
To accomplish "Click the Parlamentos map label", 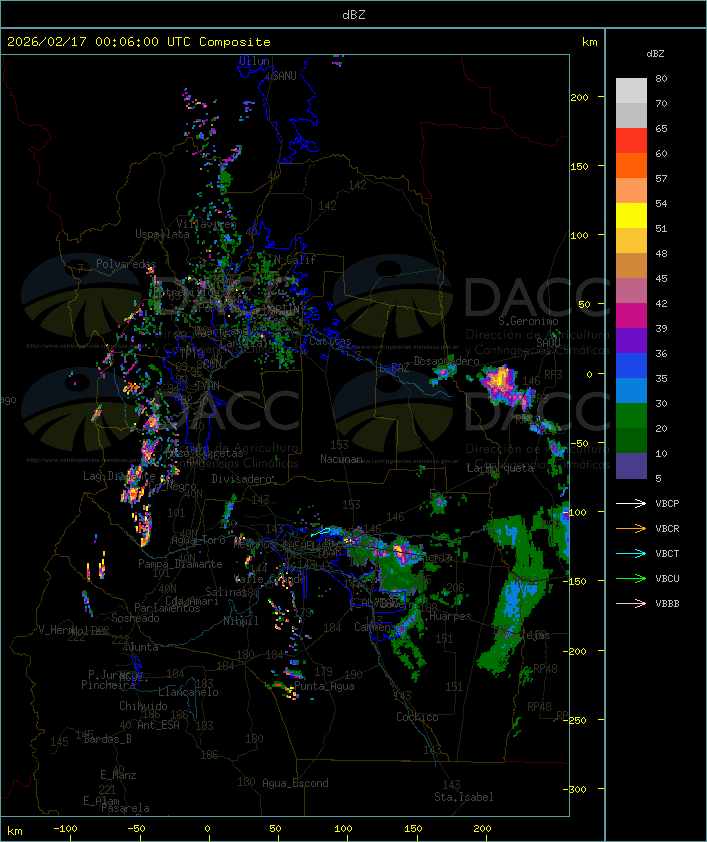I will click(x=167, y=608).
